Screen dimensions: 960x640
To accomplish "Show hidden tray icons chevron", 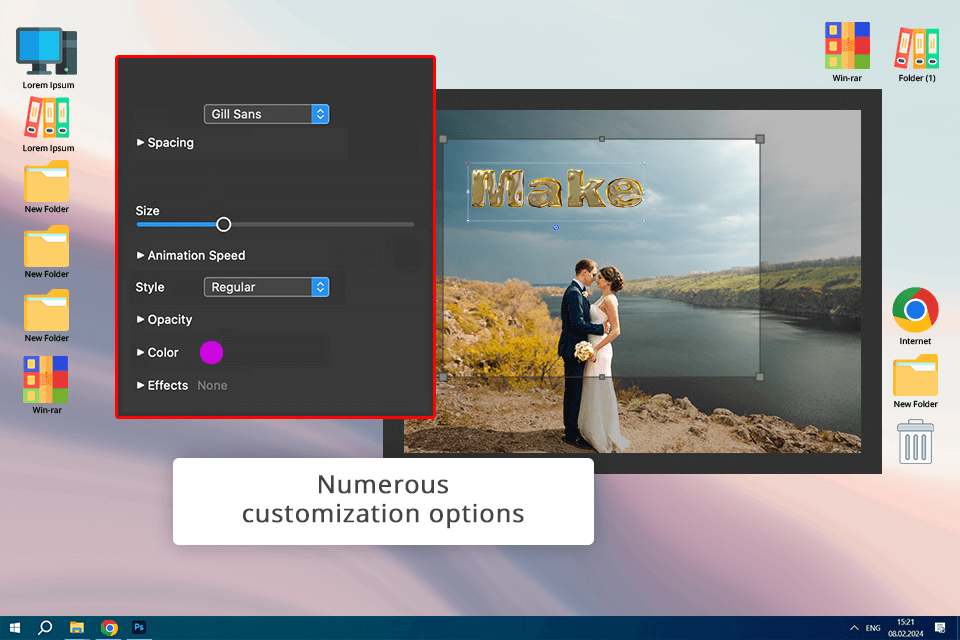I will coord(853,628).
